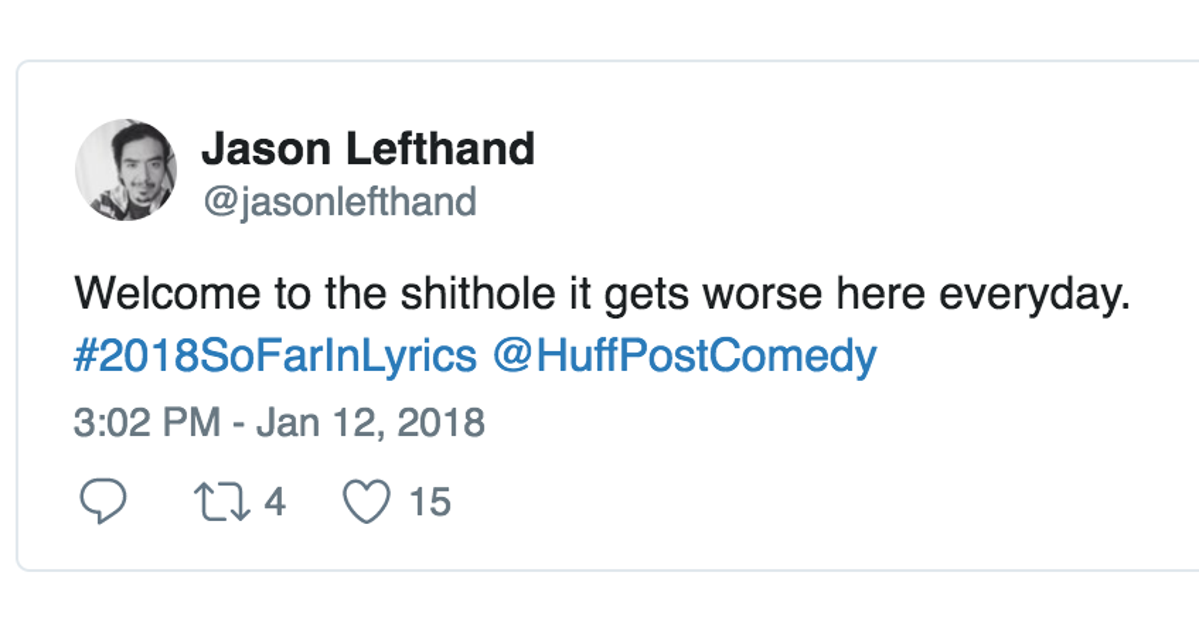Click the like count of 15
The image size is (1199, 630).
pos(430,501)
